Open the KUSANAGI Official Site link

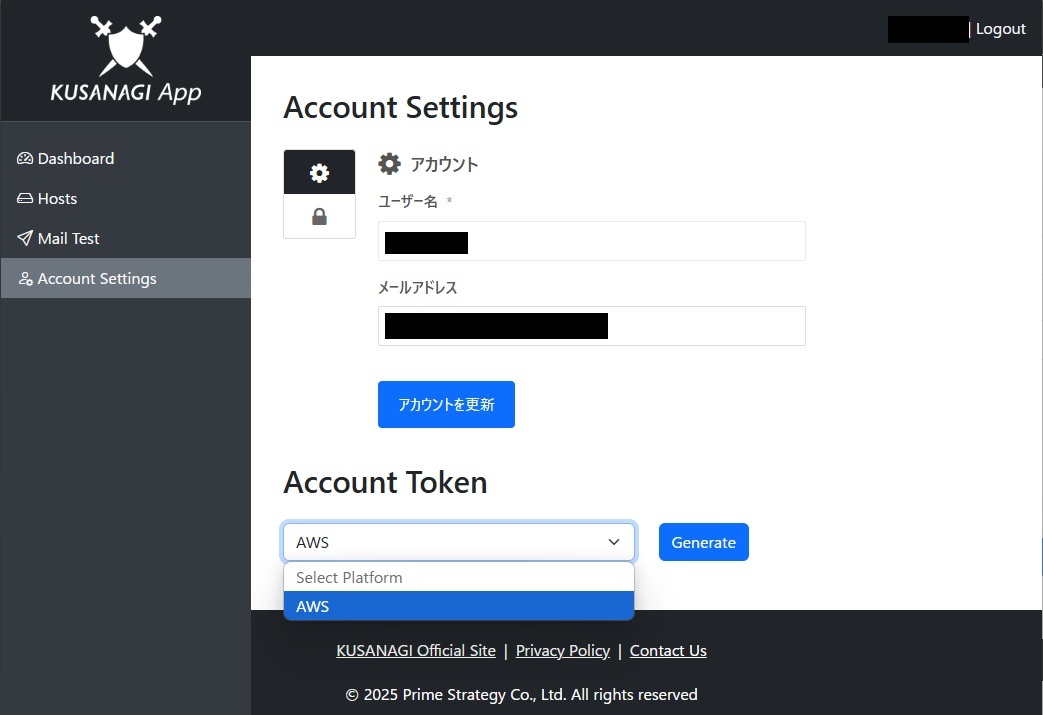point(416,651)
